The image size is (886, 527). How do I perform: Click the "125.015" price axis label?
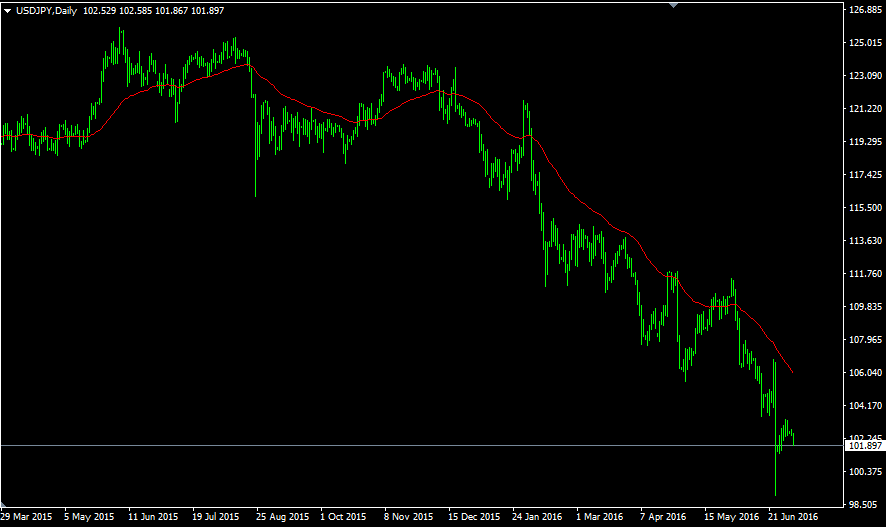[x=865, y=42]
